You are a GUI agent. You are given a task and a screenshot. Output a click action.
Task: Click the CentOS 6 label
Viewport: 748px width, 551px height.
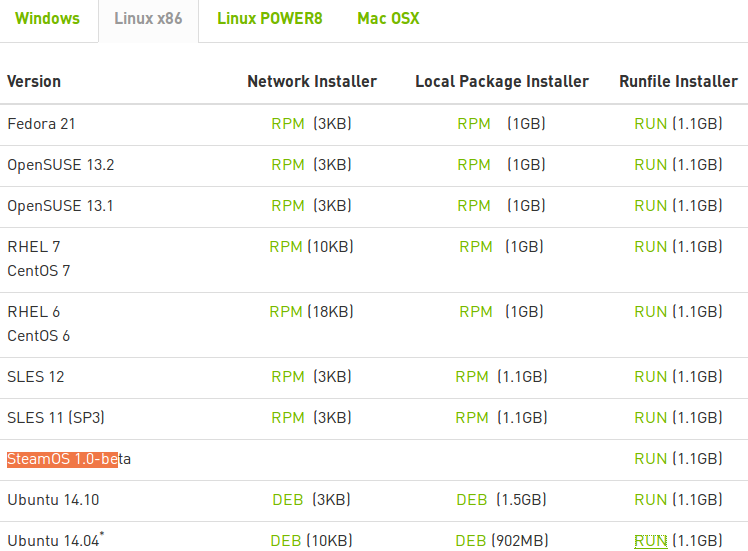[39, 336]
